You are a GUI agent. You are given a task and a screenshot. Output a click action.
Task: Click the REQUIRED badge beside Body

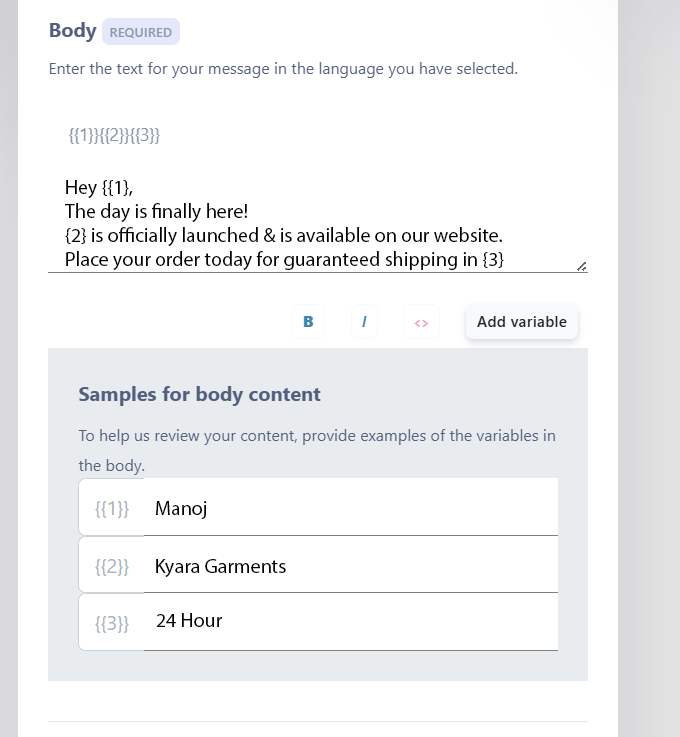pos(141,32)
